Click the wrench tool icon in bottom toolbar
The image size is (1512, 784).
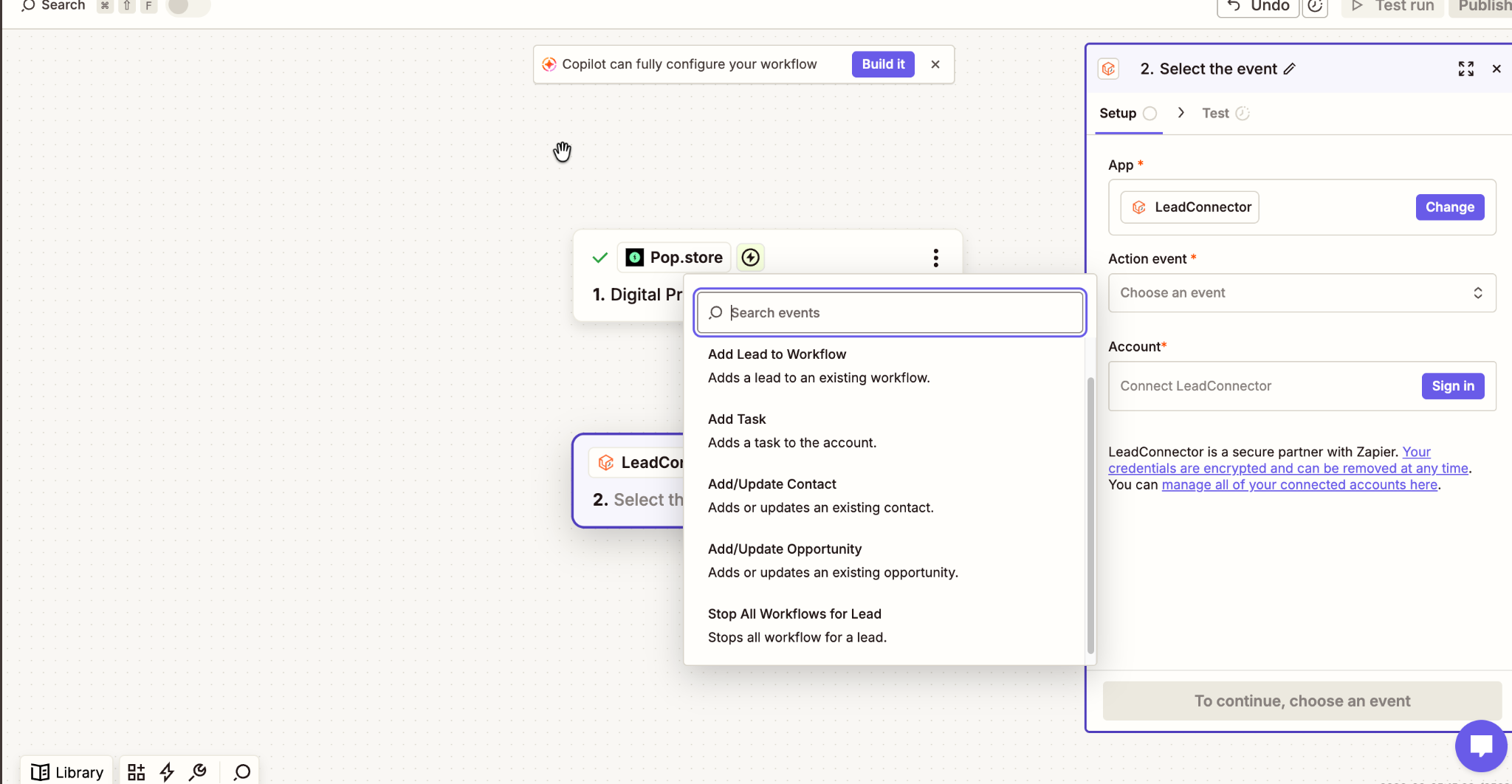coord(198,772)
